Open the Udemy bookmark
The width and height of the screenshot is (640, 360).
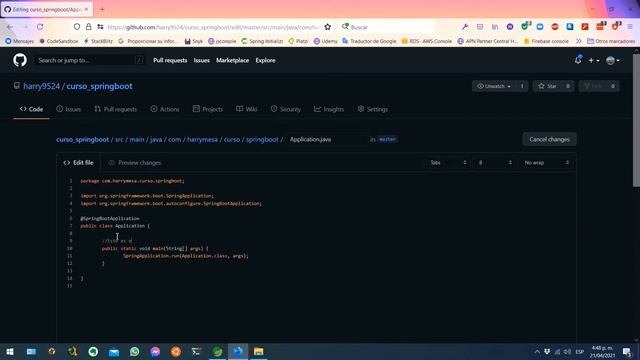(325, 41)
